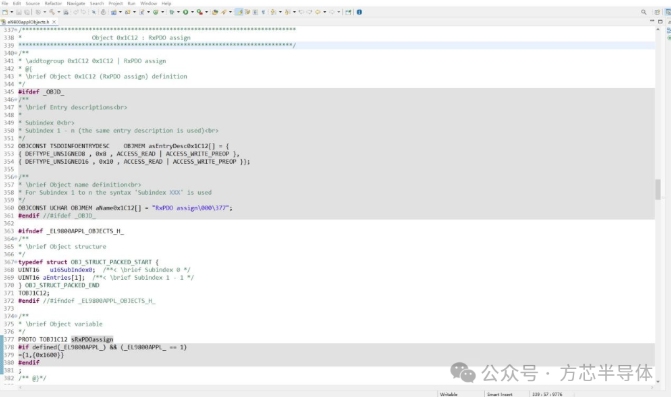
Task: Click the aName0x1C12 string definition line
Action: tap(125, 208)
